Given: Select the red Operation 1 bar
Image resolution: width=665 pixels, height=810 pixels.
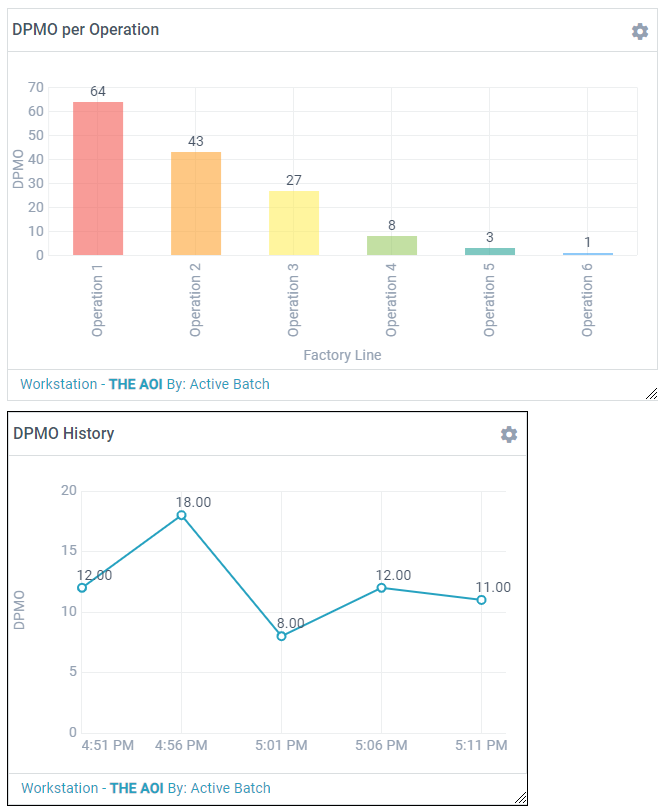Looking at the screenshot, I should coord(97,175).
